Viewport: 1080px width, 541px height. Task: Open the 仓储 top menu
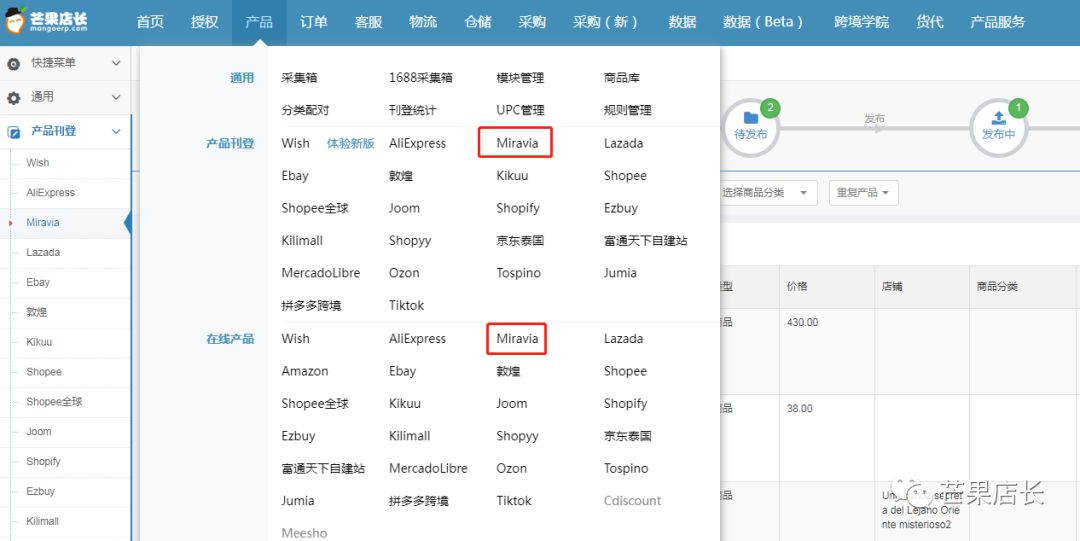point(477,22)
